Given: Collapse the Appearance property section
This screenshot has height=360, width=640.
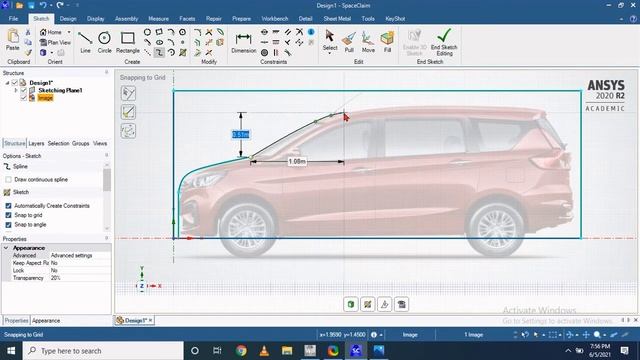Looking at the screenshot, I should click(x=6, y=248).
